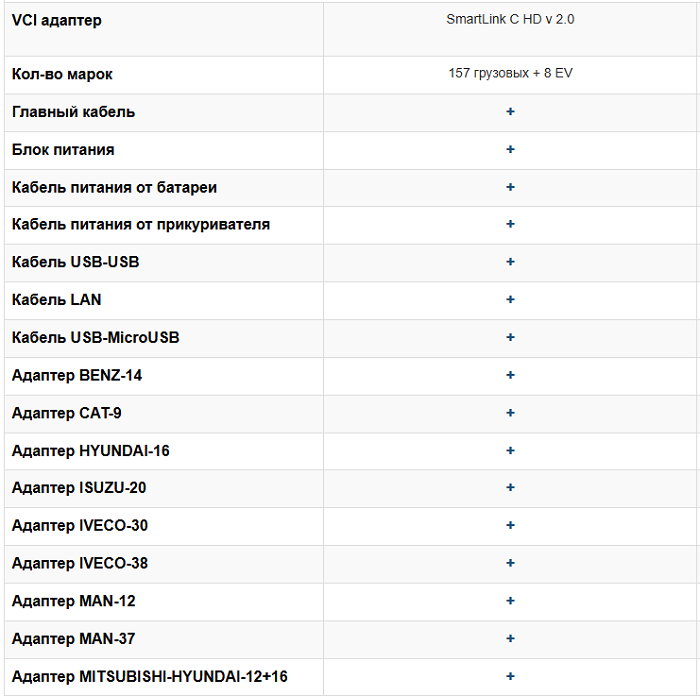Click the plus mark for Главный кабель

[x=510, y=112]
